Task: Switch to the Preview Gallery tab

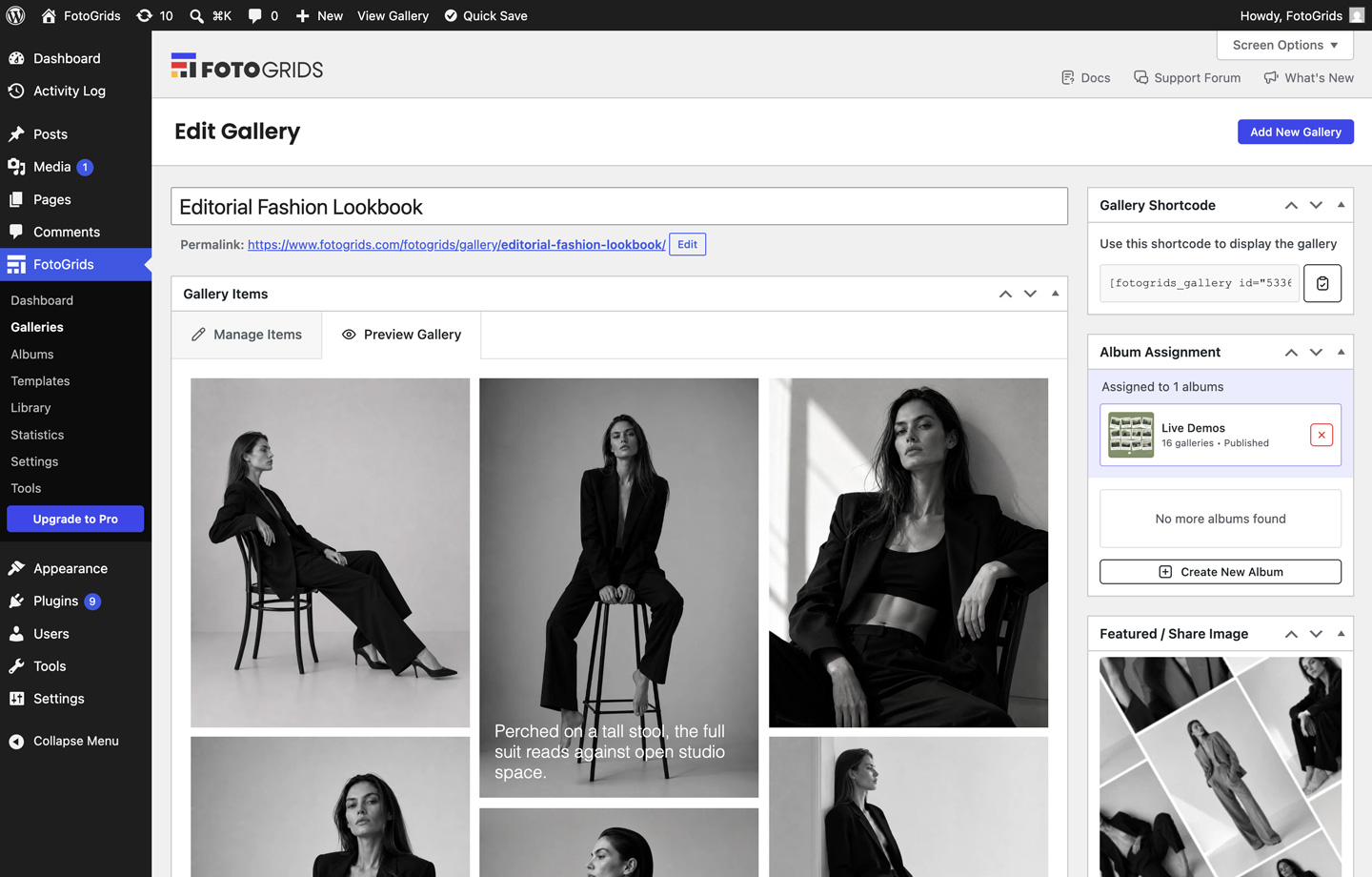Action: pos(401,335)
